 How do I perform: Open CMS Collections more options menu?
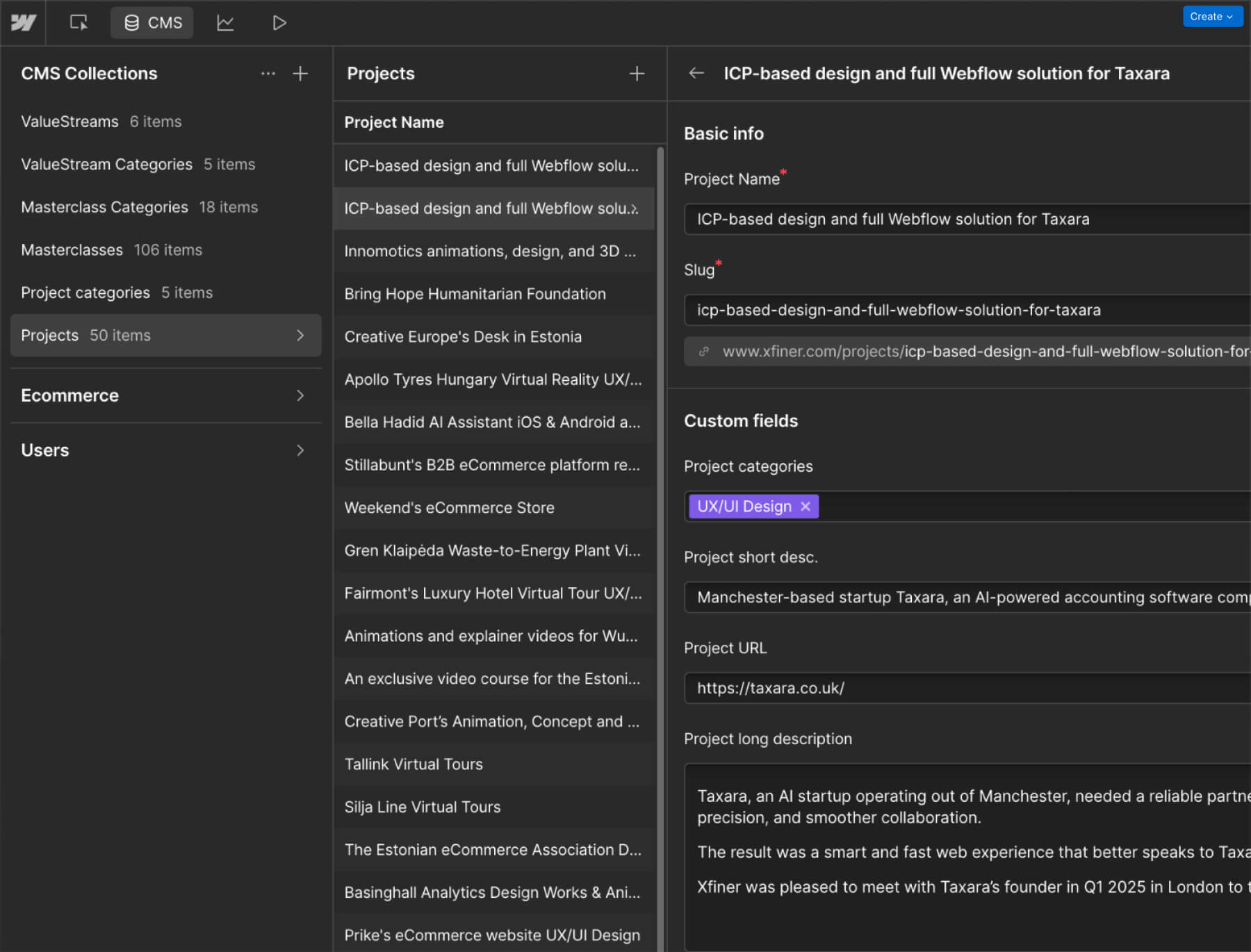[x=268, y=73]
